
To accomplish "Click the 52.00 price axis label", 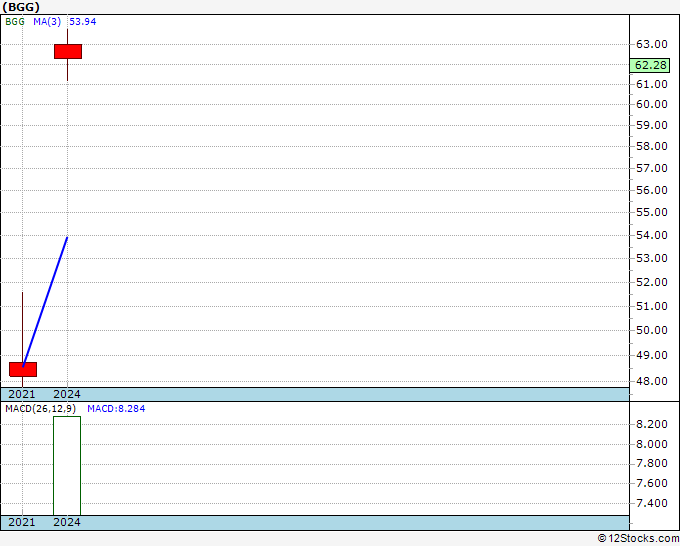I will (651, 282).
